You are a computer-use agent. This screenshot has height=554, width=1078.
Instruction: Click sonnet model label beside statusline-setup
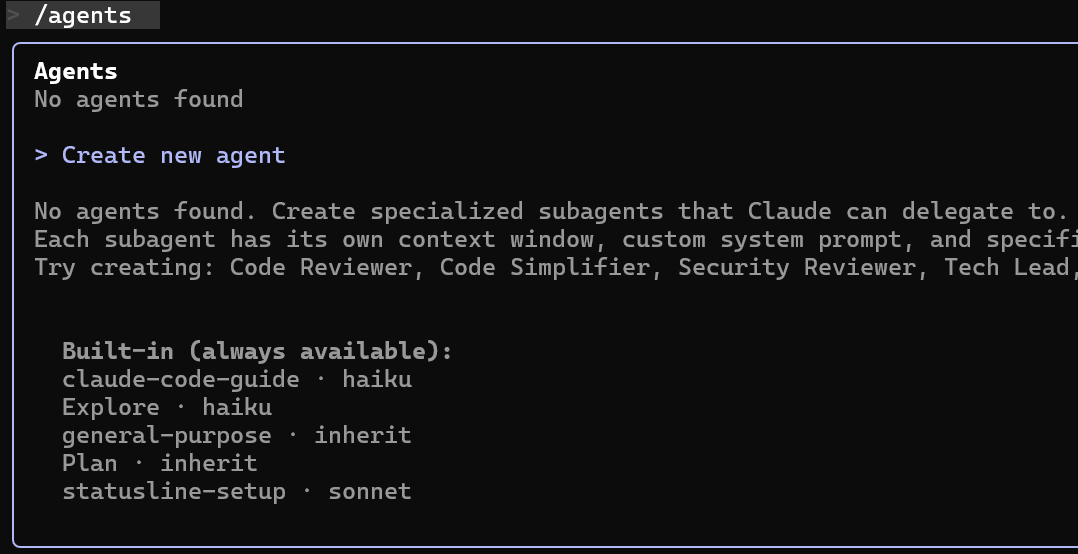click(370, 492)
